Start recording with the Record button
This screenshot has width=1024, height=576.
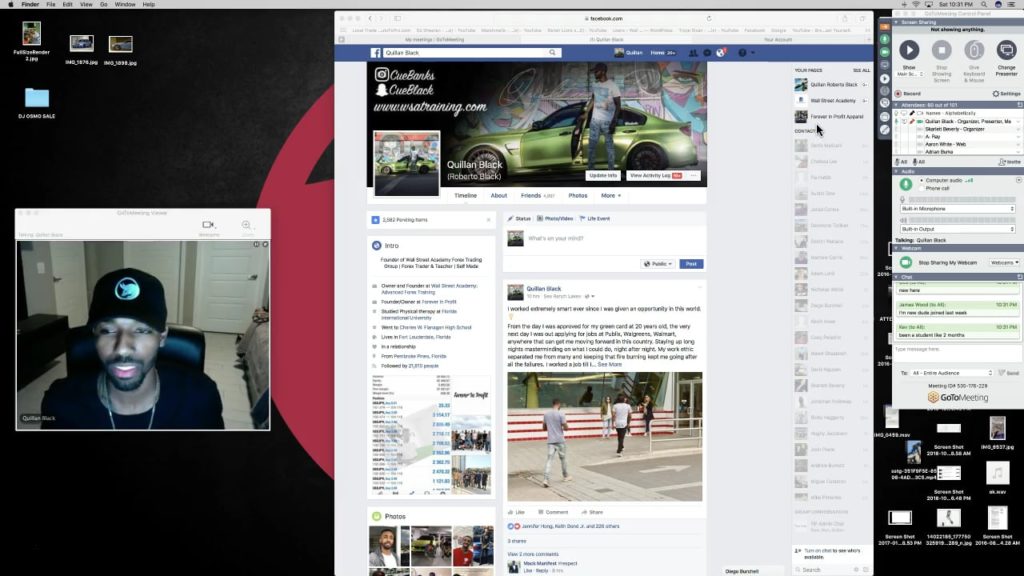[908, 93]
